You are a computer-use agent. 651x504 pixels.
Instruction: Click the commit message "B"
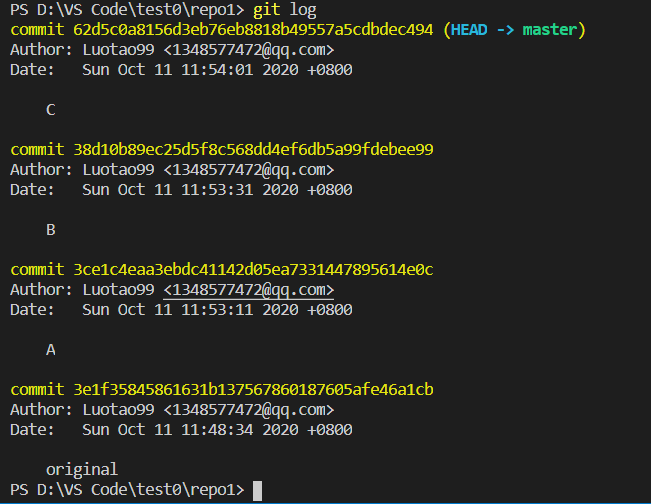pos(51,230)
